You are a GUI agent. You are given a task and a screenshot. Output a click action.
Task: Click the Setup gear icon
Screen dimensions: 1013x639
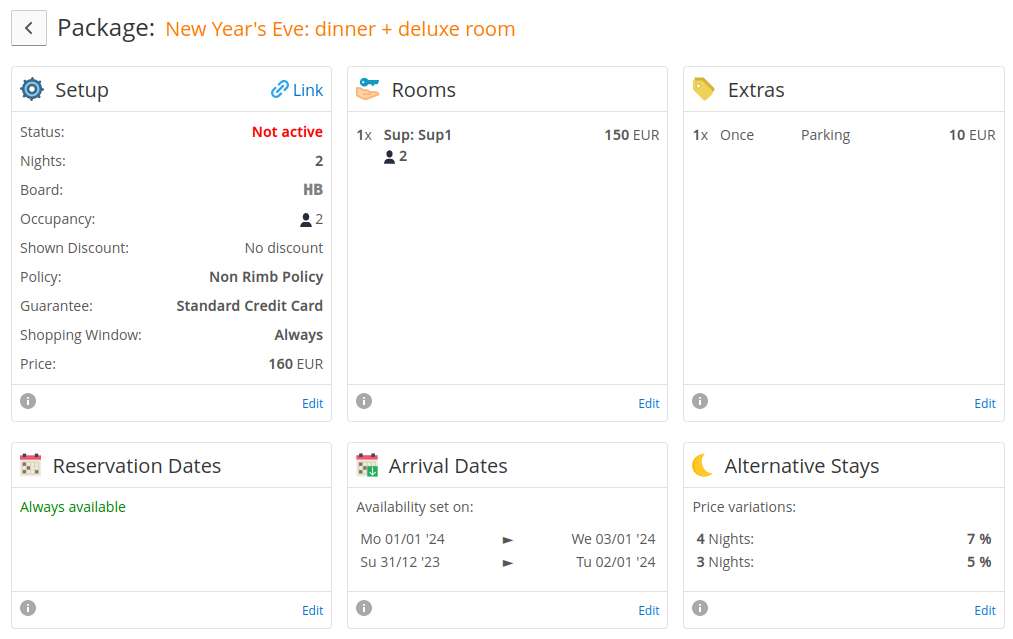(x=32, y=89)
